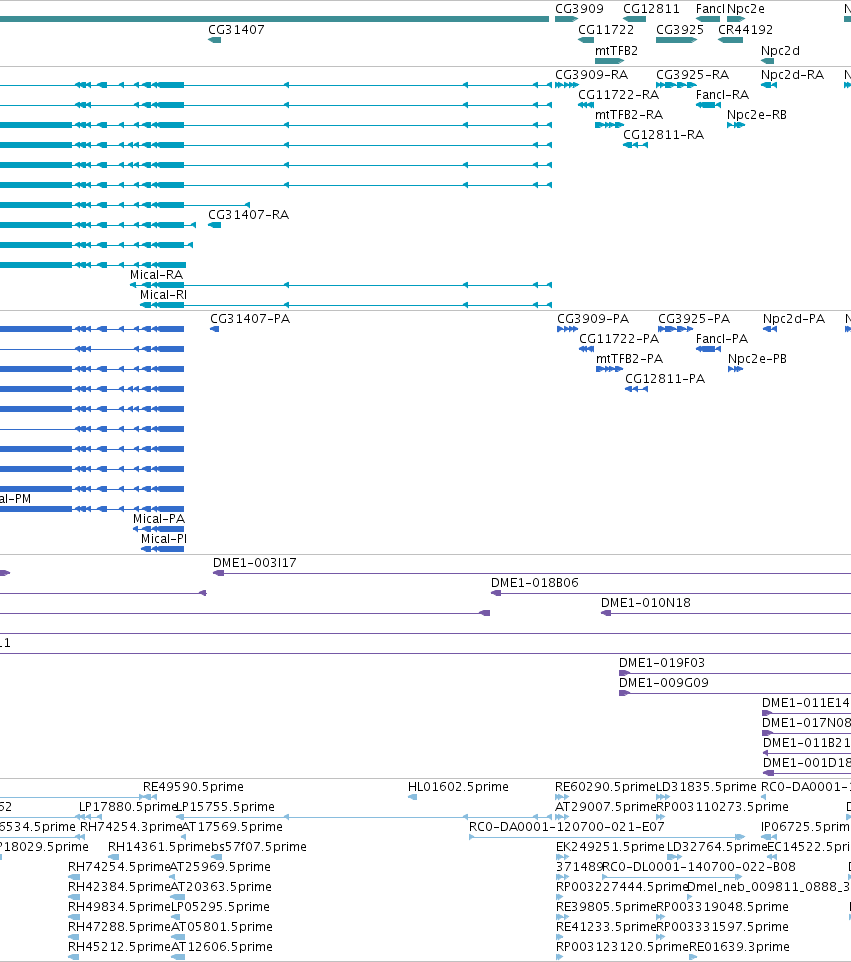Select the Npc2d gene label
The height and width of the screenshot is (962, 851).
780,50
